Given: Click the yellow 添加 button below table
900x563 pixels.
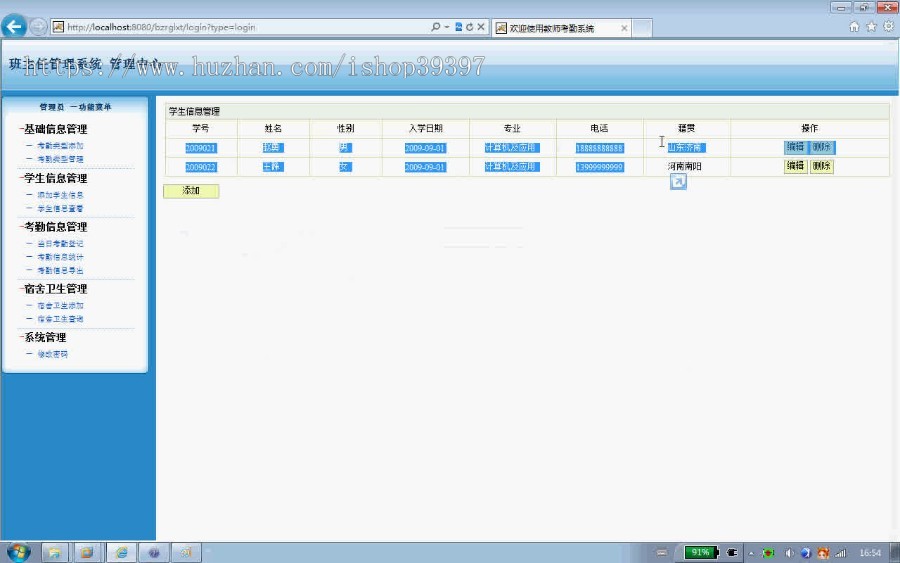Looking at the screenshot, I should (x=191, y=191).
